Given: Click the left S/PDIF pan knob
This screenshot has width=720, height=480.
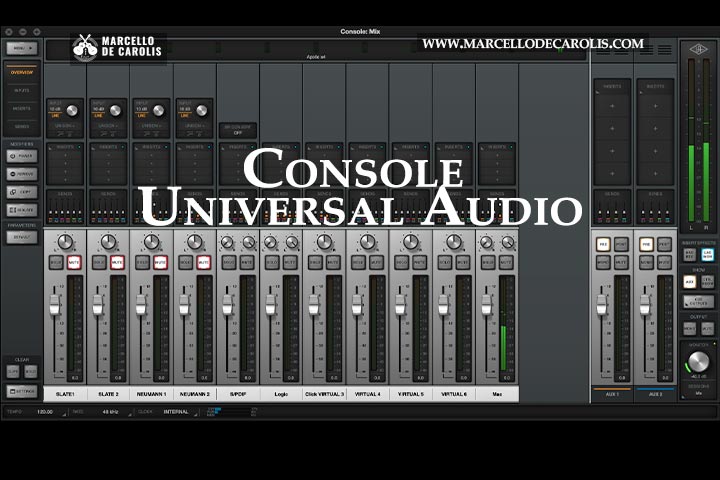Looking at the screenshot, I should tap(227, 242).
